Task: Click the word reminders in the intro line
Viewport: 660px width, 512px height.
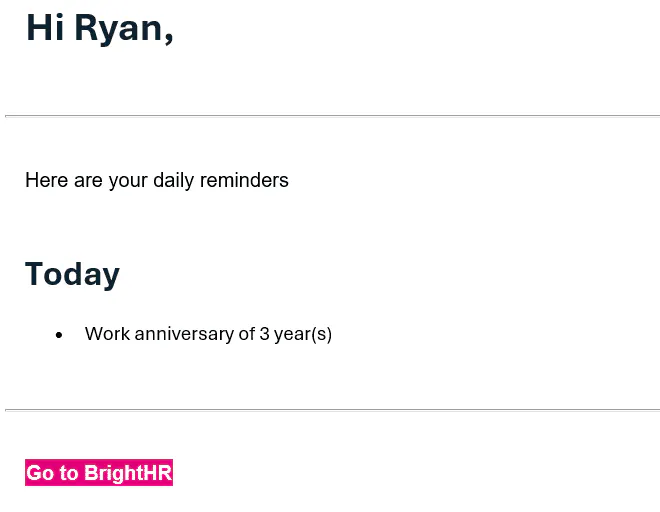Action: [244, 180]
